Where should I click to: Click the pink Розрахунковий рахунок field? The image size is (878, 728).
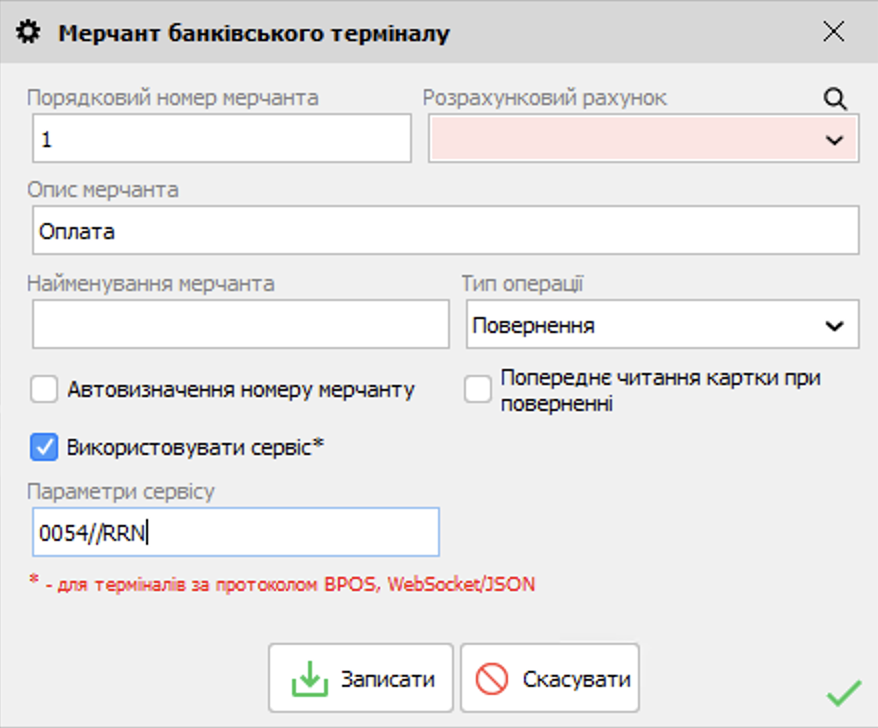tap(620, 139)
